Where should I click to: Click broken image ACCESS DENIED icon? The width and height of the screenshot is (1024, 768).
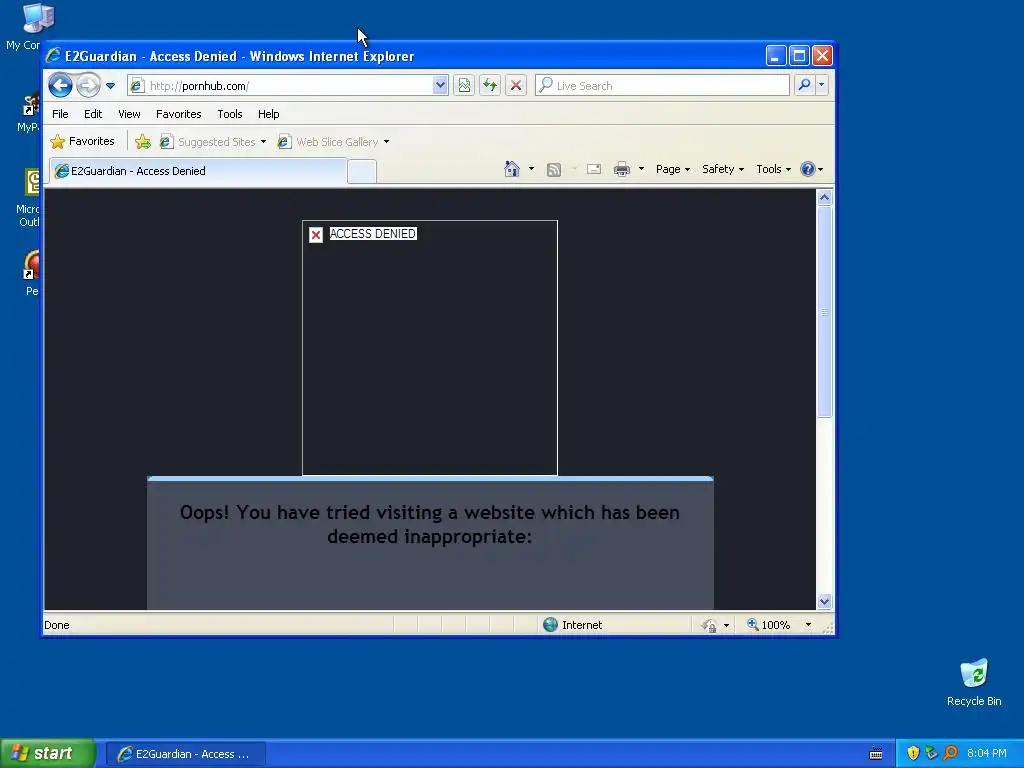pos(316,235)
